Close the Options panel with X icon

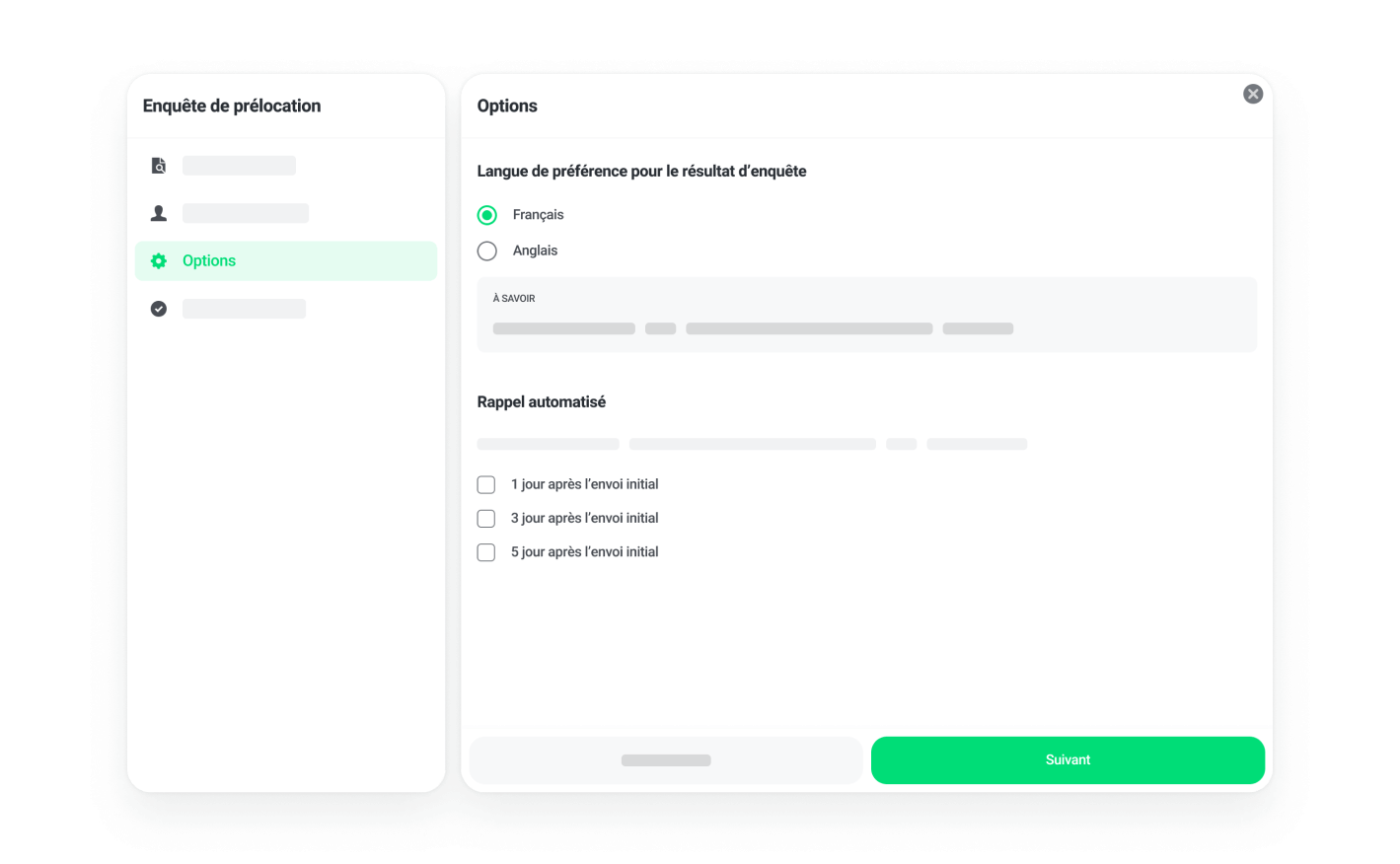tap(1253, 94)
